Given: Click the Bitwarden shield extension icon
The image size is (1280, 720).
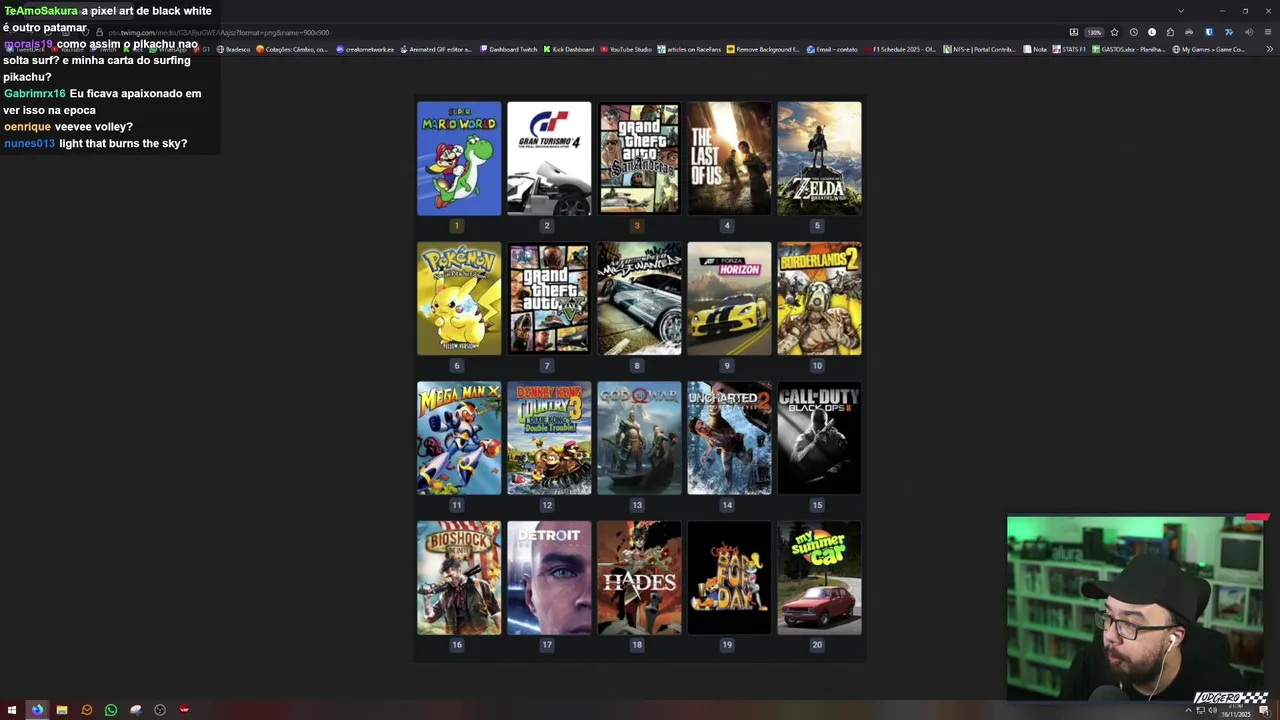Looking at the screenshot, I should pos(1209,32).
